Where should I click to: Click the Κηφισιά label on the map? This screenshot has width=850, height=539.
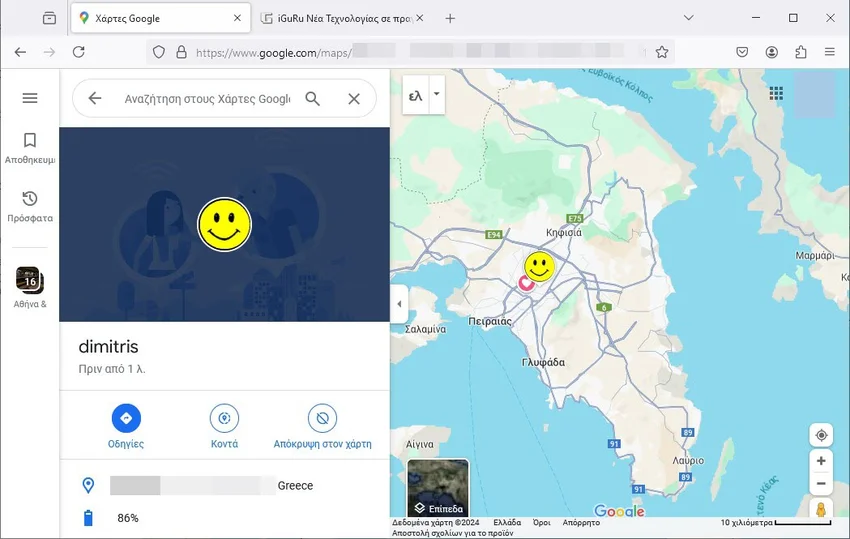pos(564,232)
